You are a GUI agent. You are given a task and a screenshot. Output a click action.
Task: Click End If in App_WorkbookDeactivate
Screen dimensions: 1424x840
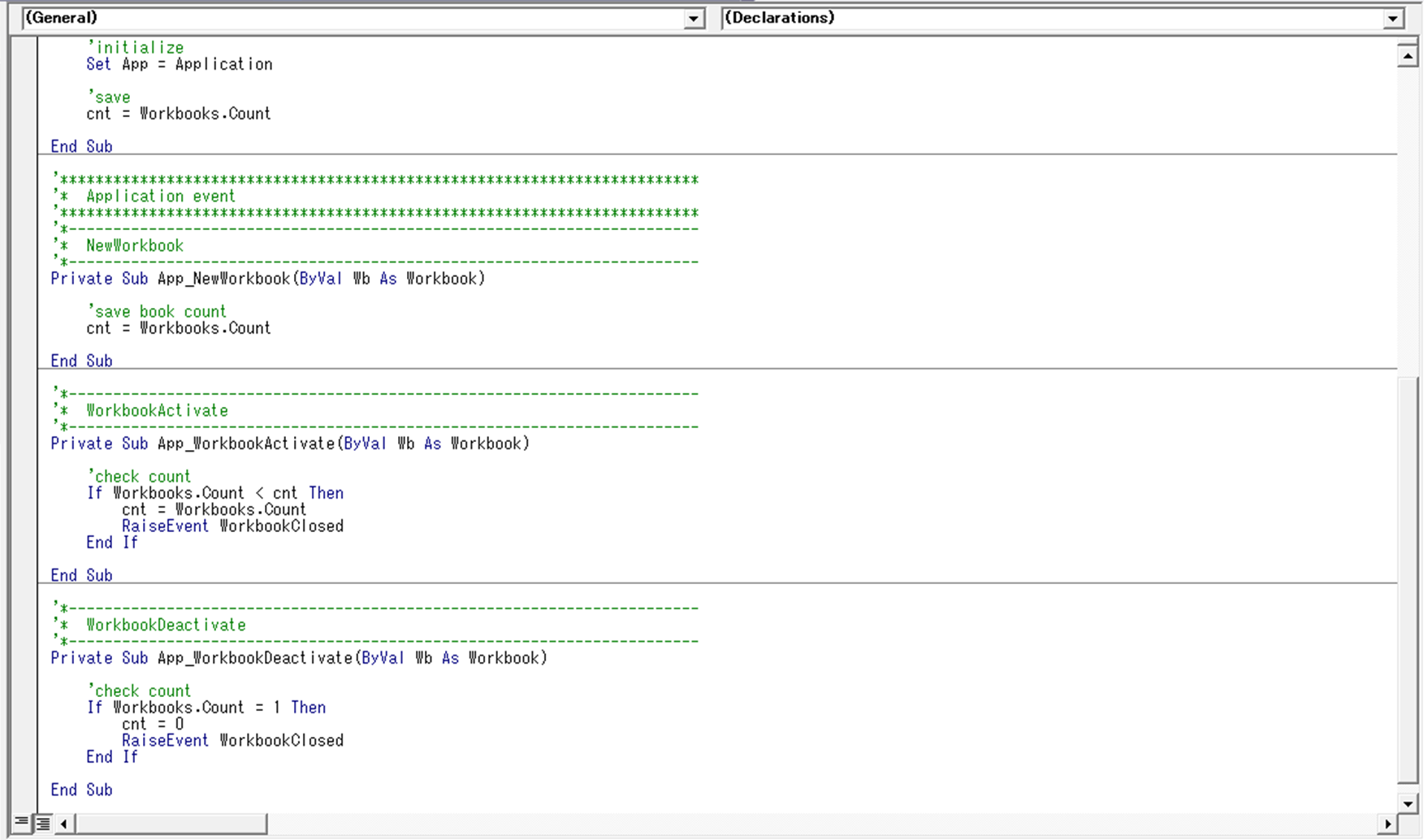(112, 757)
